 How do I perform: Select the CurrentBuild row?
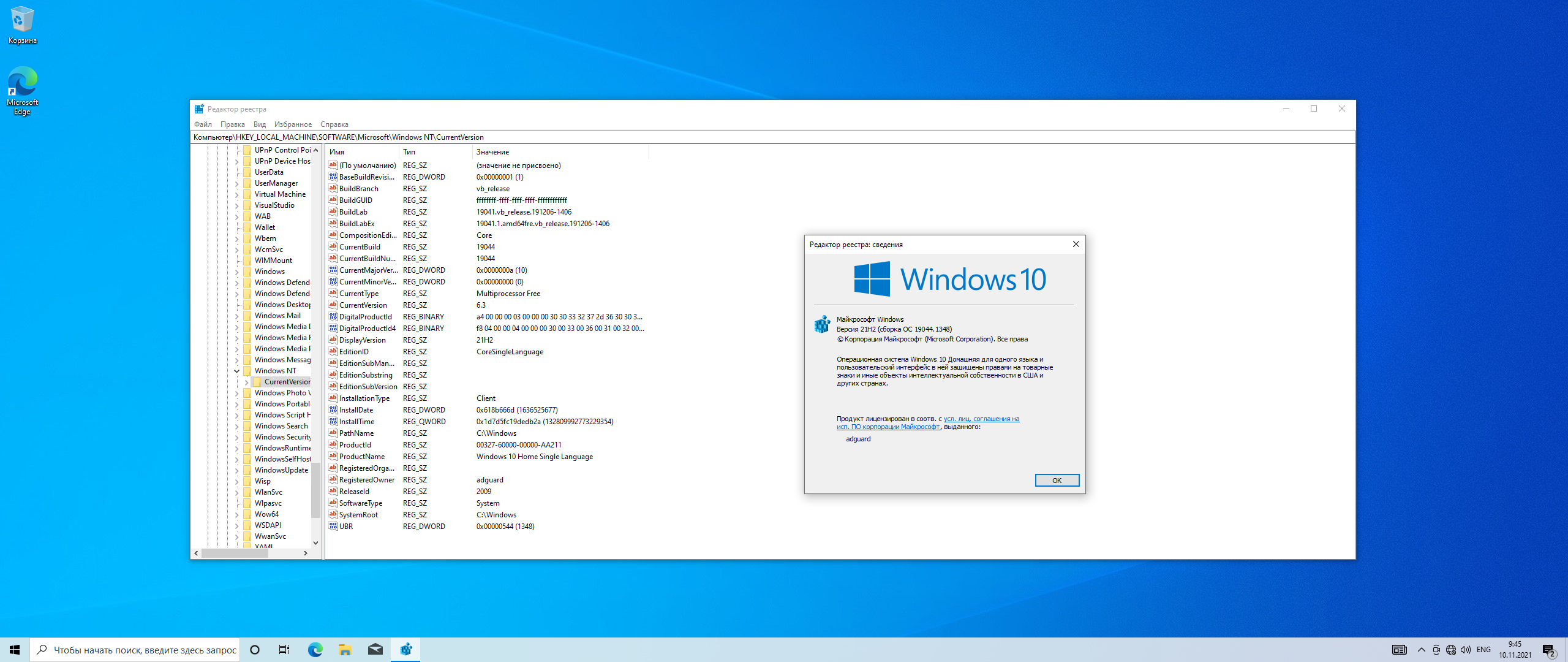(x=487, y=247)
